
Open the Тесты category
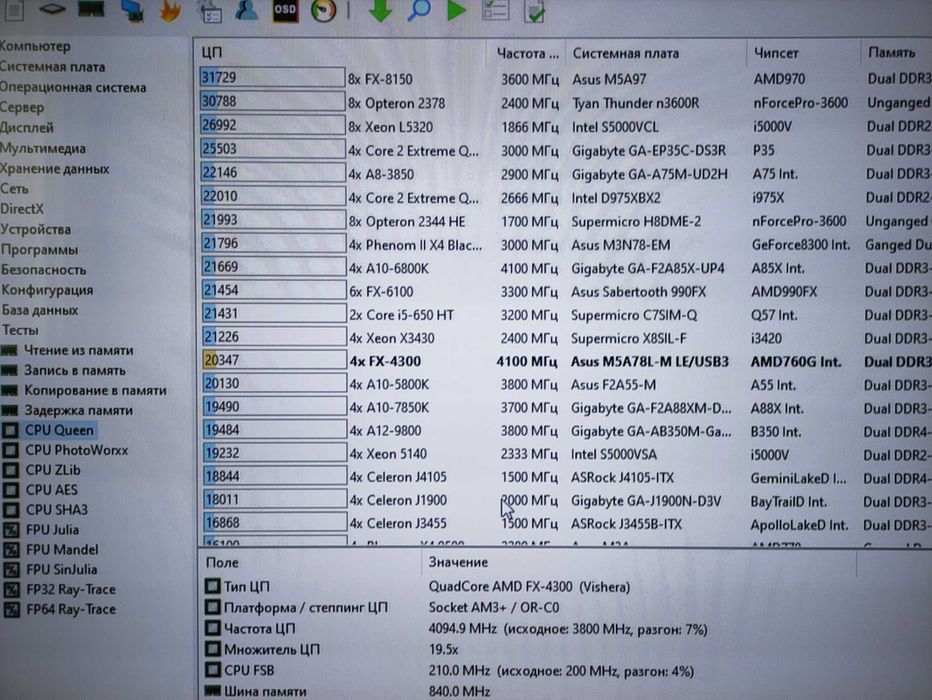tap(20, 330)
